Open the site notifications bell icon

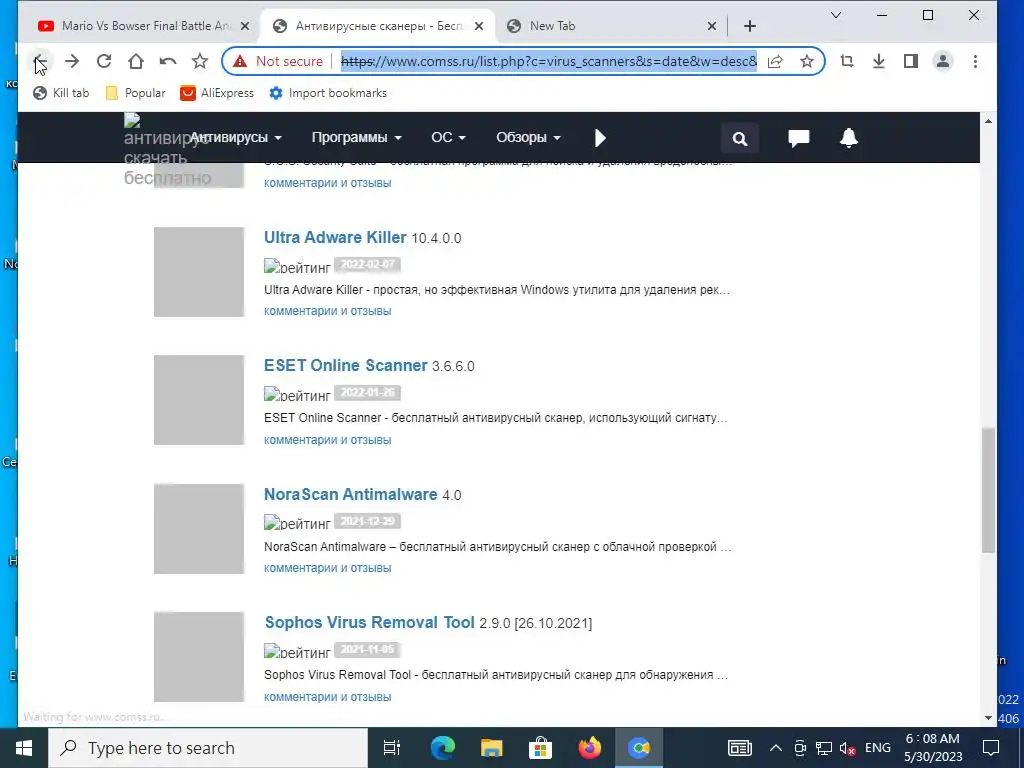[x=848, y=138]
